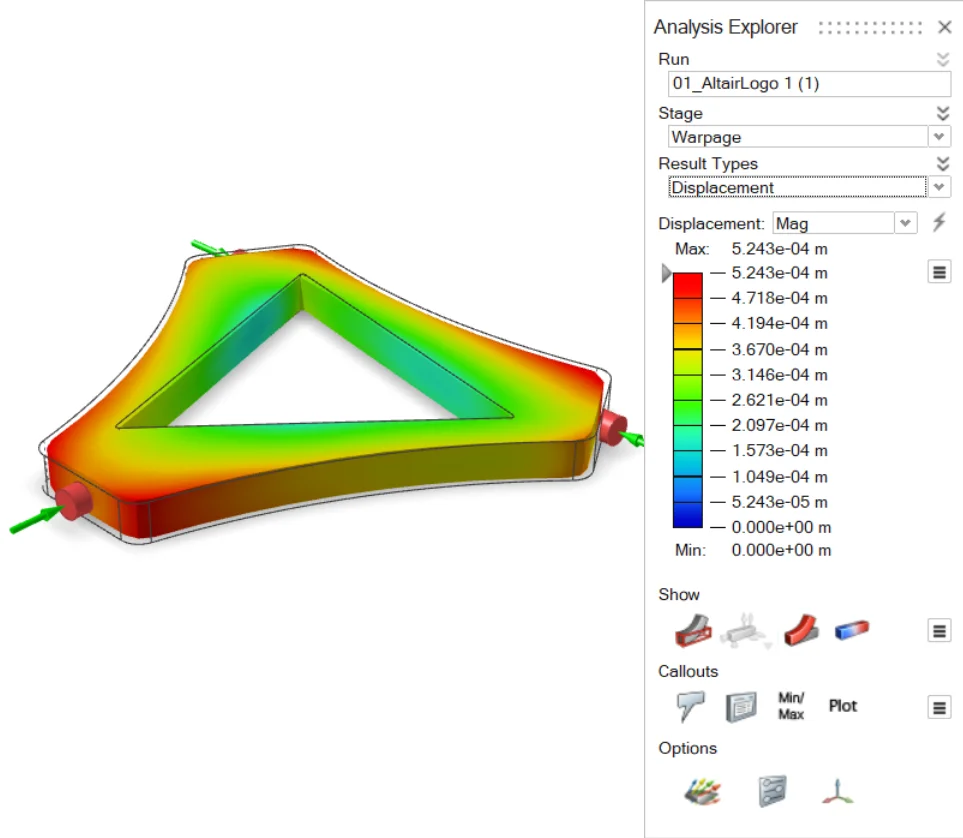Image resolution: width=963 pixels, height=838 pixels.
Task: Click the red band of legend
Action: click(x=688, y=286)
